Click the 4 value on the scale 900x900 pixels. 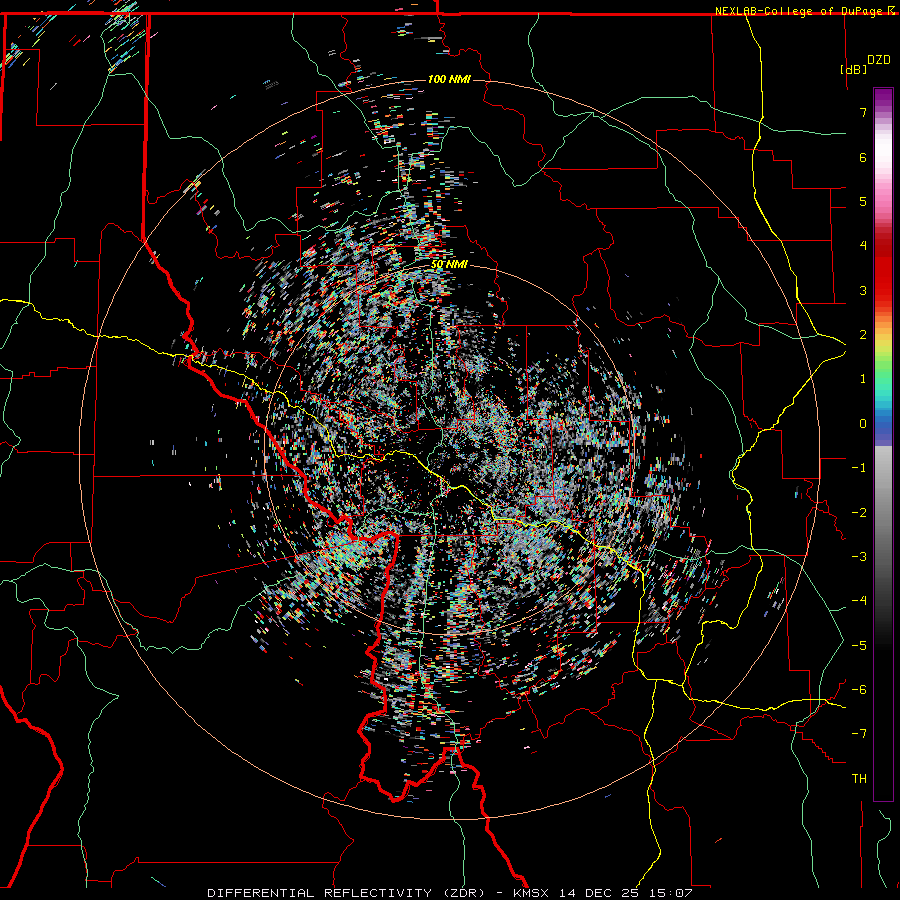click(863, 246)
